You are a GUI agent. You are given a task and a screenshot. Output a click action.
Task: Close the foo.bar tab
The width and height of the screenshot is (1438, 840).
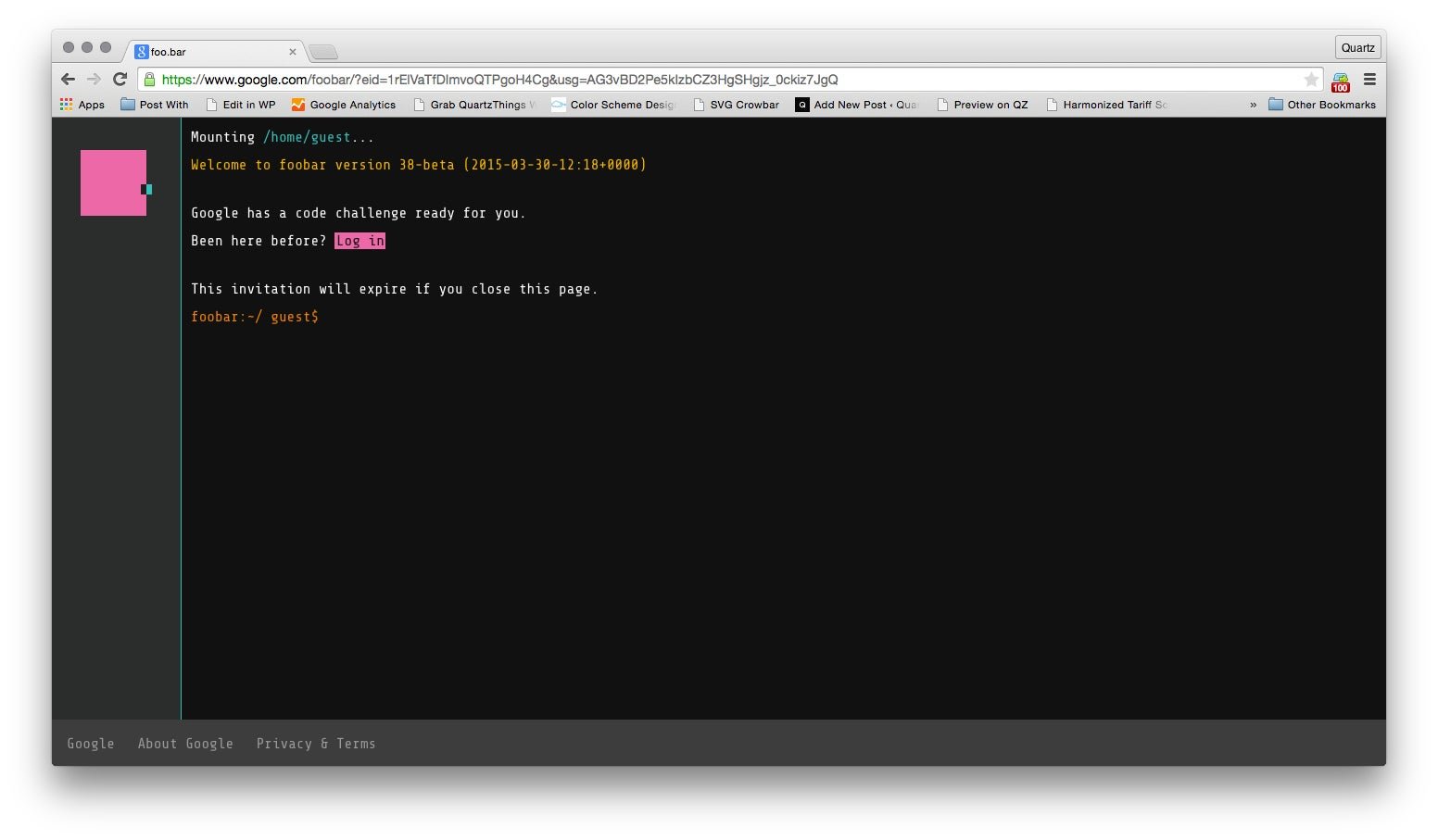pyautogui.click(x=293, y=52)
